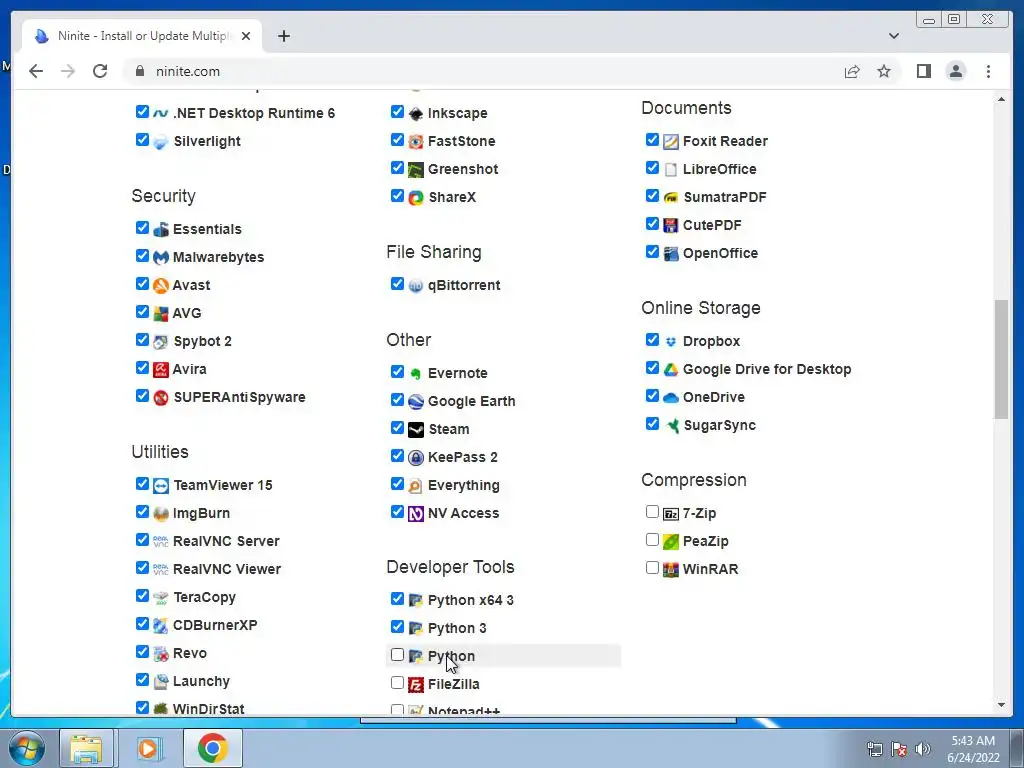
Task: Open the Windows Start menu
Action: [x=26, y=748]
